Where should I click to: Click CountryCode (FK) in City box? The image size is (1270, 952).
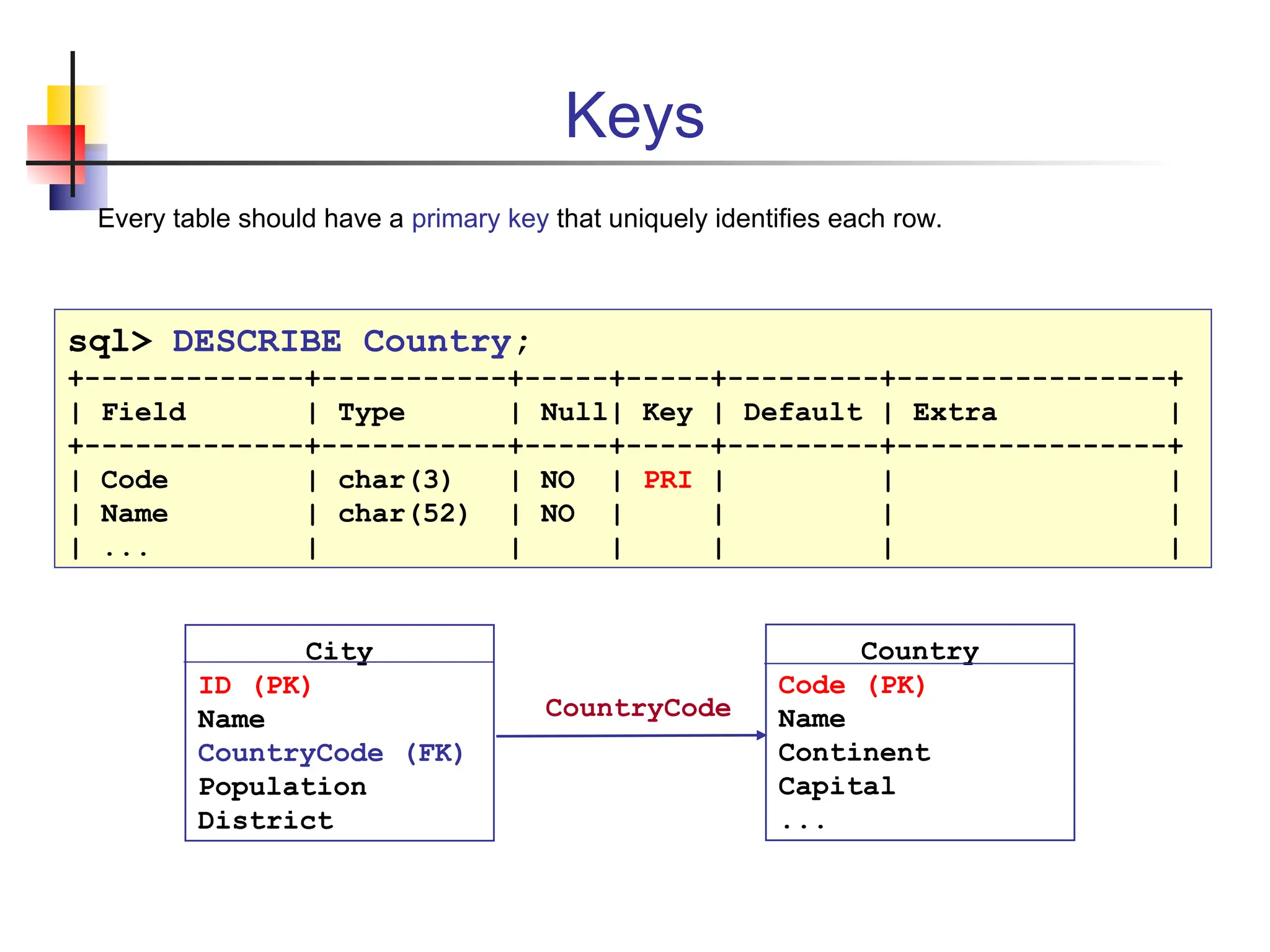[331, 753]
